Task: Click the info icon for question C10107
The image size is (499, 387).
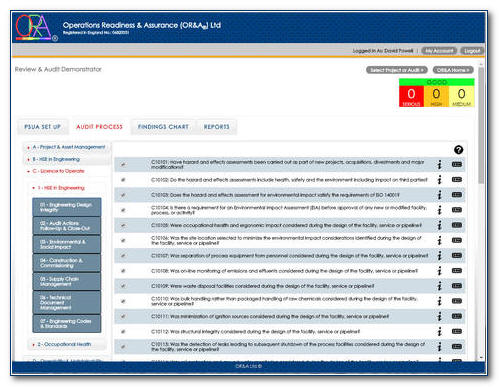Action: tap(439, 256)
